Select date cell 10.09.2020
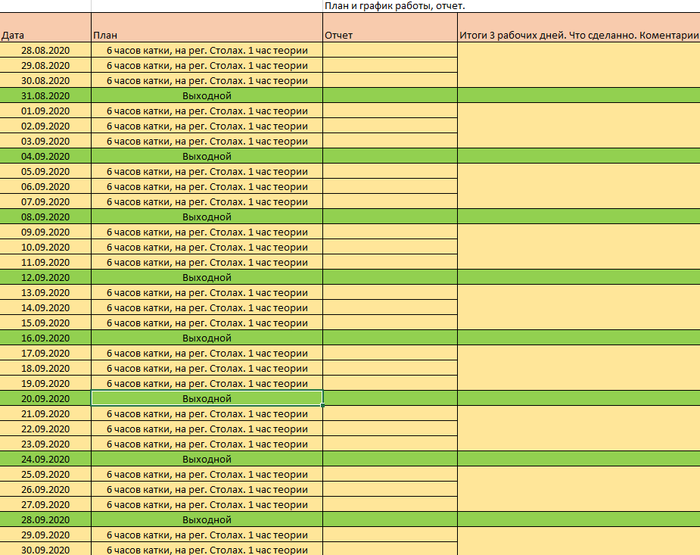 coord(46,247)
